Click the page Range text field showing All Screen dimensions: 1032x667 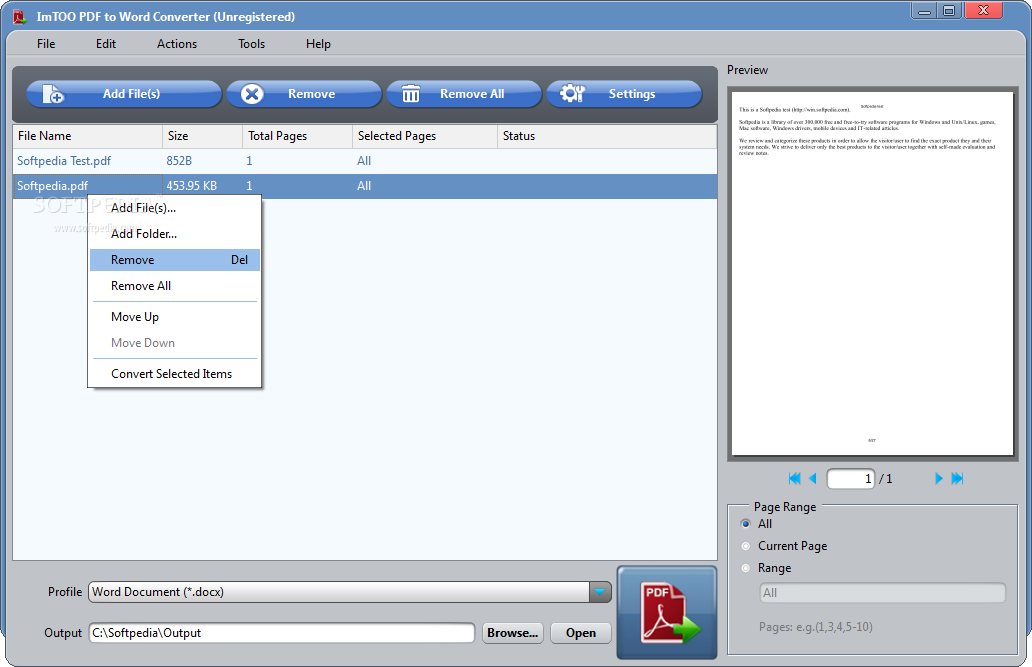[x=883, y=593]
